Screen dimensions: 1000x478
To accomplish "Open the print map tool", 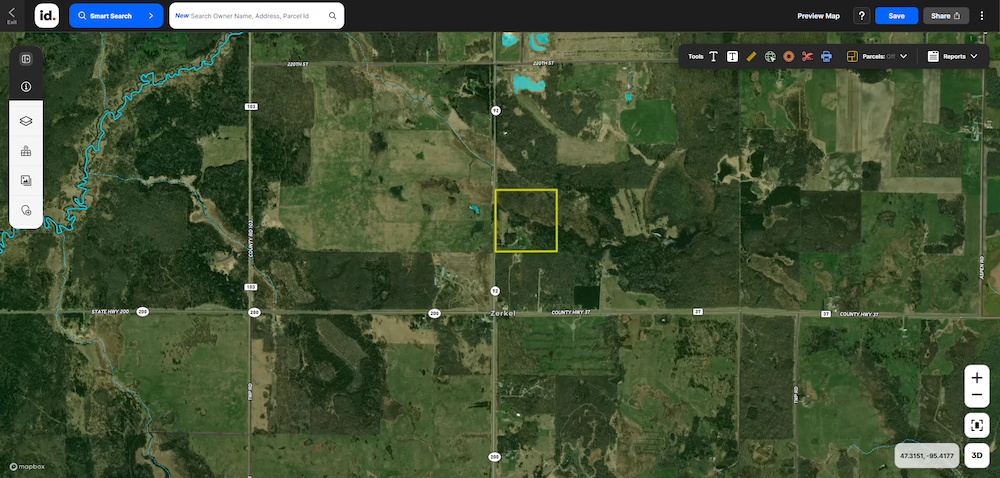I will point(827,57).
